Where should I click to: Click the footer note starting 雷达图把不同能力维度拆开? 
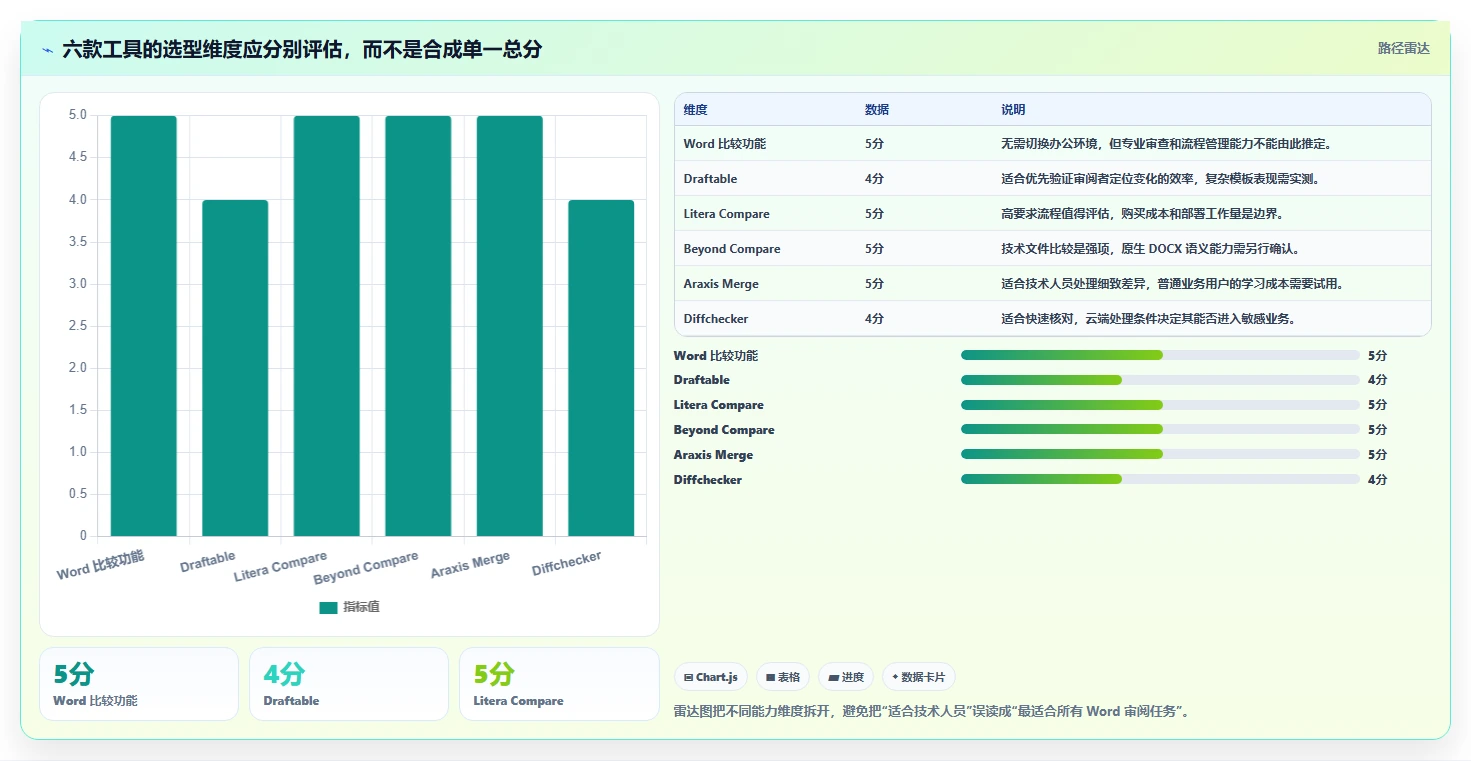[932, 712]
